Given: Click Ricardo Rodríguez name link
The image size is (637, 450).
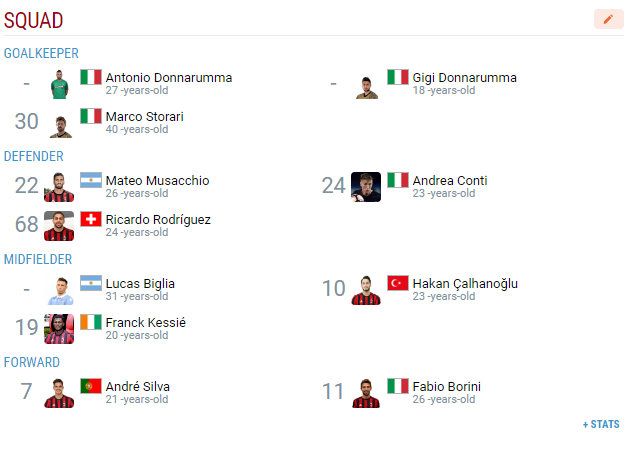Looking at the screenshot, I should (158, 219).
